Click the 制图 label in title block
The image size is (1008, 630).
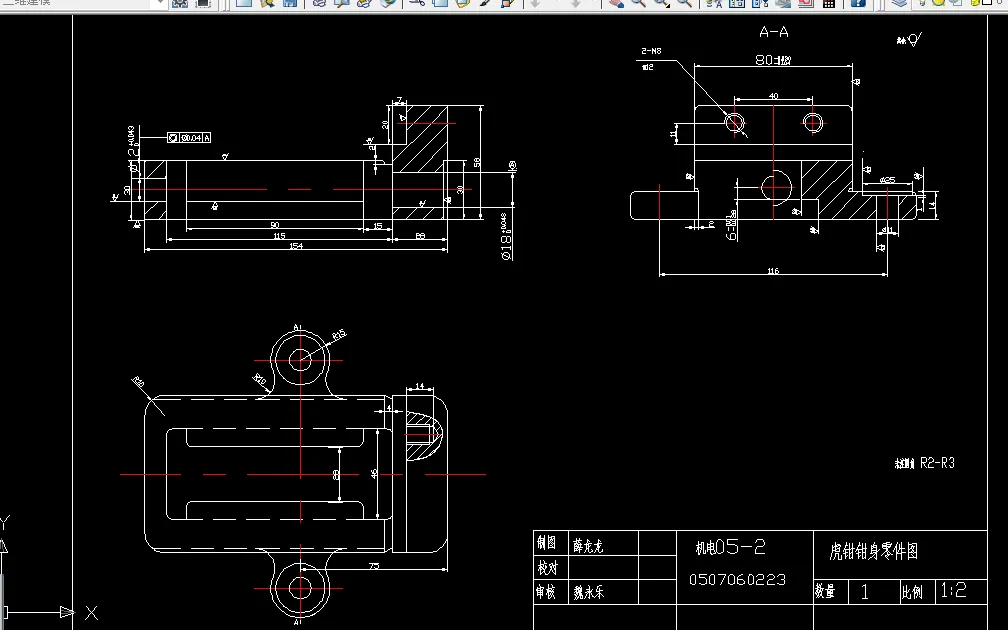tap(546, 543)
